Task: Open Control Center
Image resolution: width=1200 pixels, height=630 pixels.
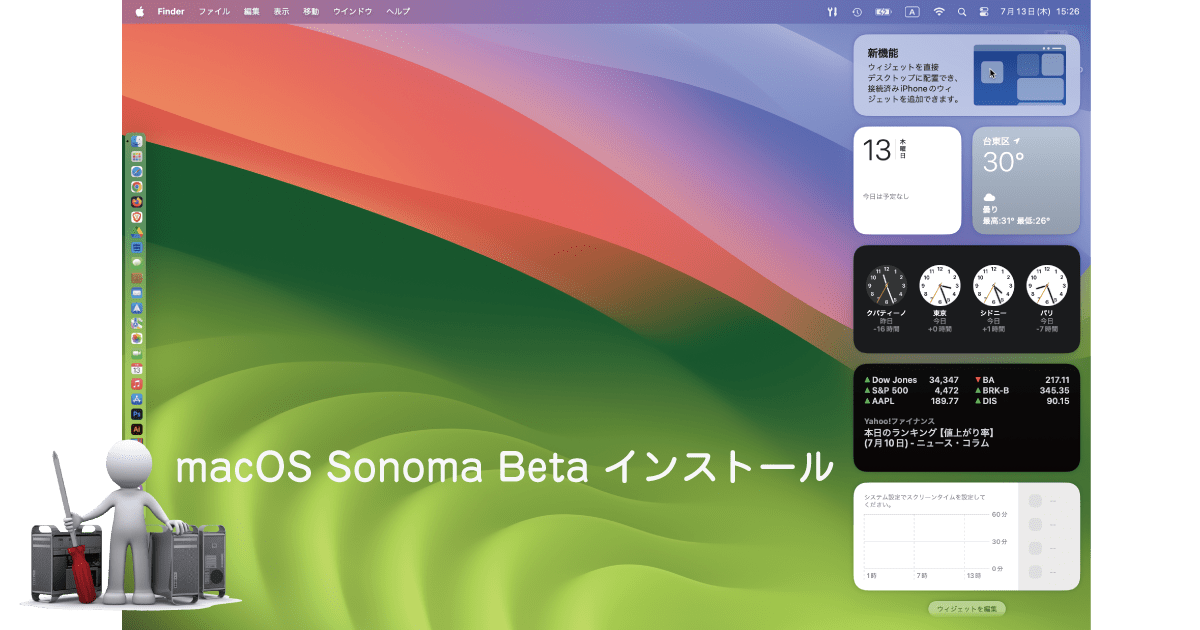Action: pyautogui.click(x=983, y=12)
